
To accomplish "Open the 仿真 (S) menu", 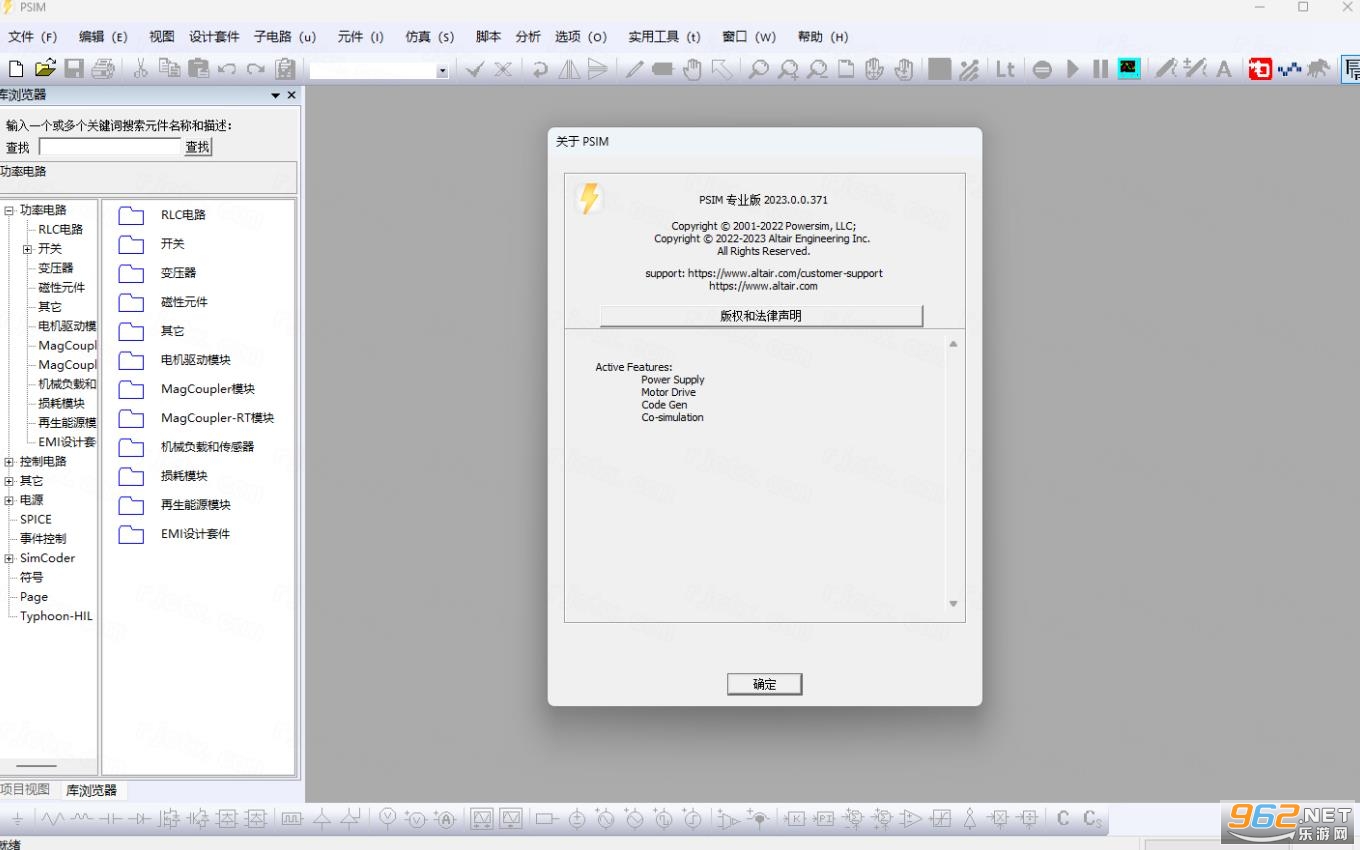I will click(429, 37).
